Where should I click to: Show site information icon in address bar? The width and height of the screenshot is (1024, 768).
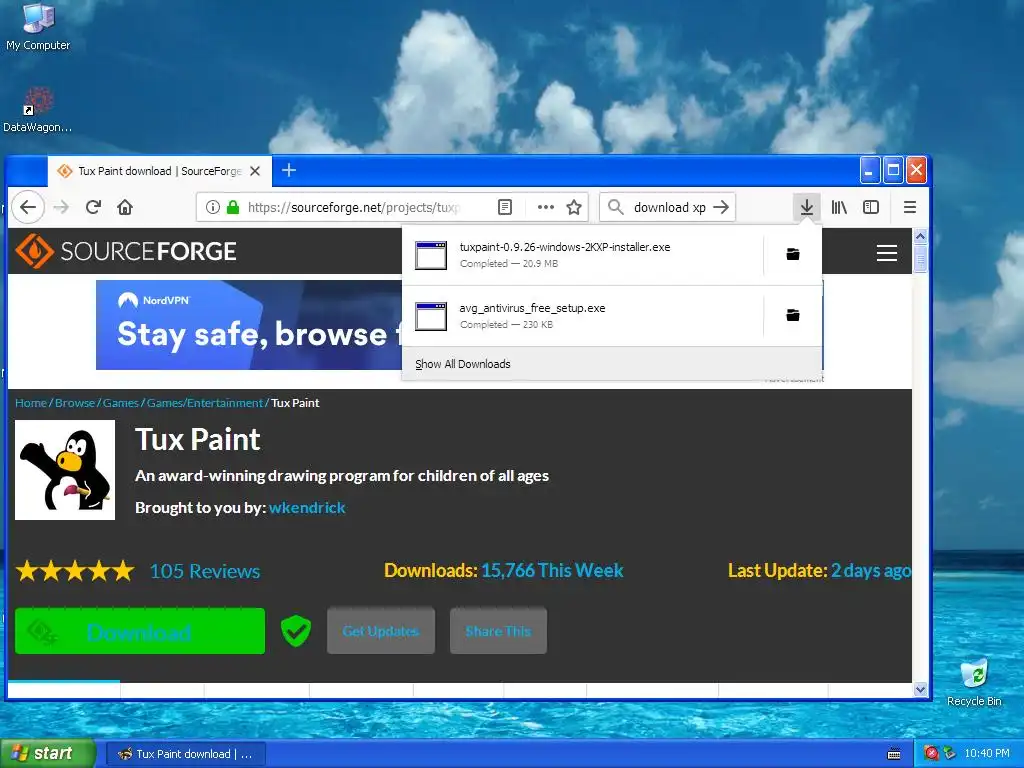tap(213, 207)
